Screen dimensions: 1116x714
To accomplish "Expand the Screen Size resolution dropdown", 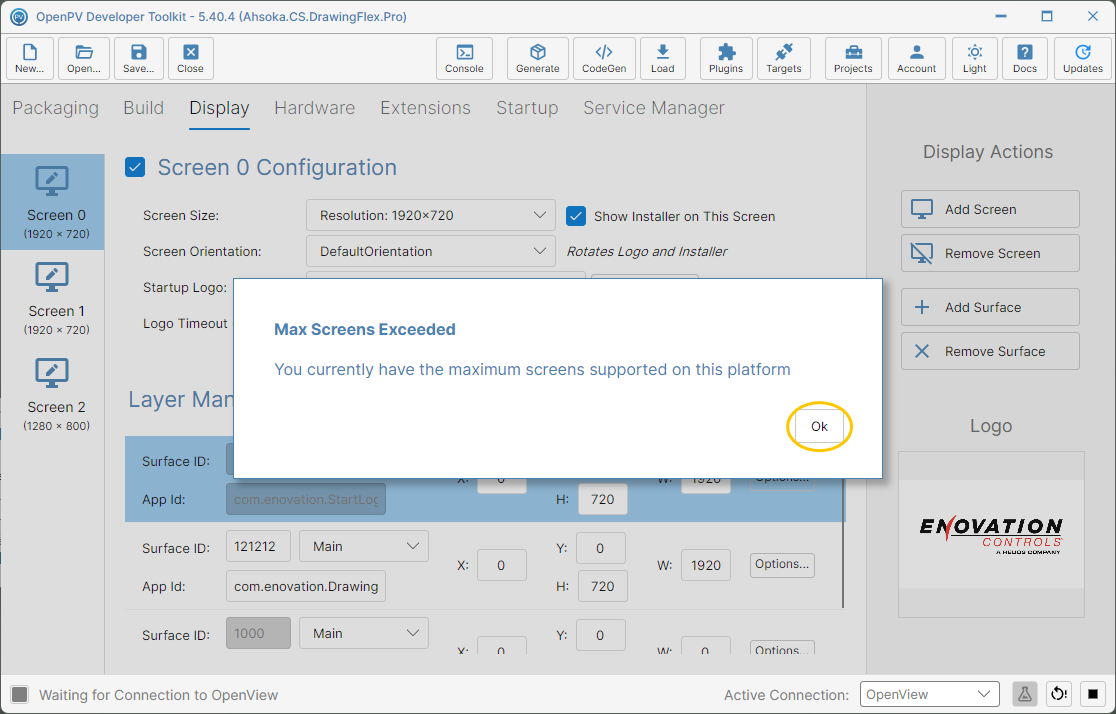I will 431,216.
